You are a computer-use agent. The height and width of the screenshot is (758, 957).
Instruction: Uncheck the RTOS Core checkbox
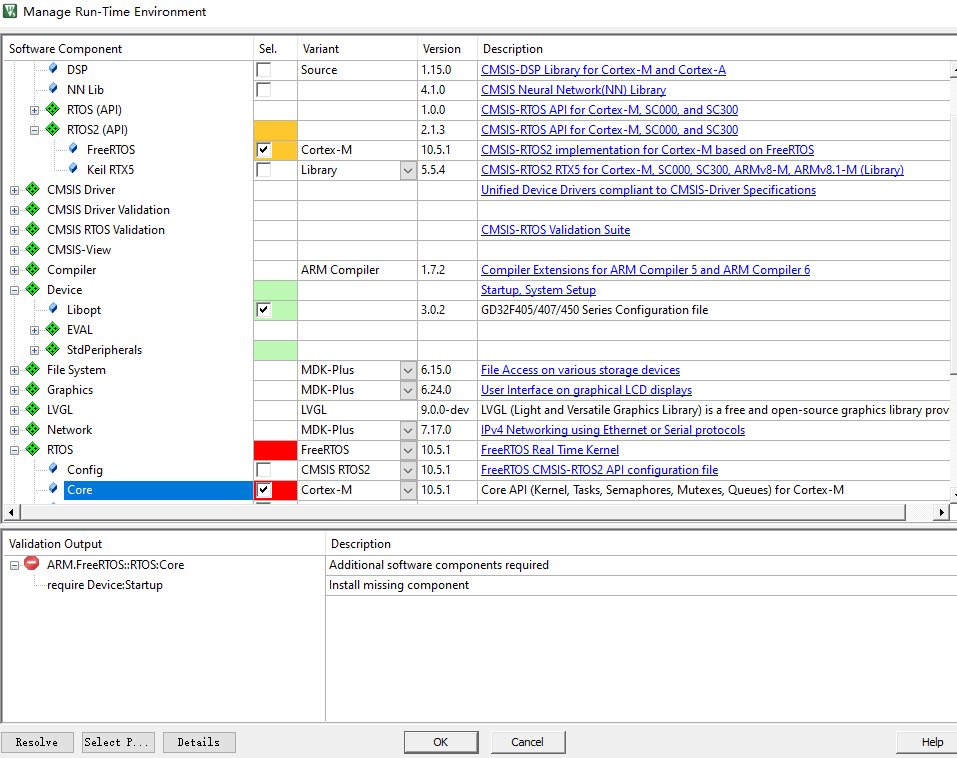264,489
